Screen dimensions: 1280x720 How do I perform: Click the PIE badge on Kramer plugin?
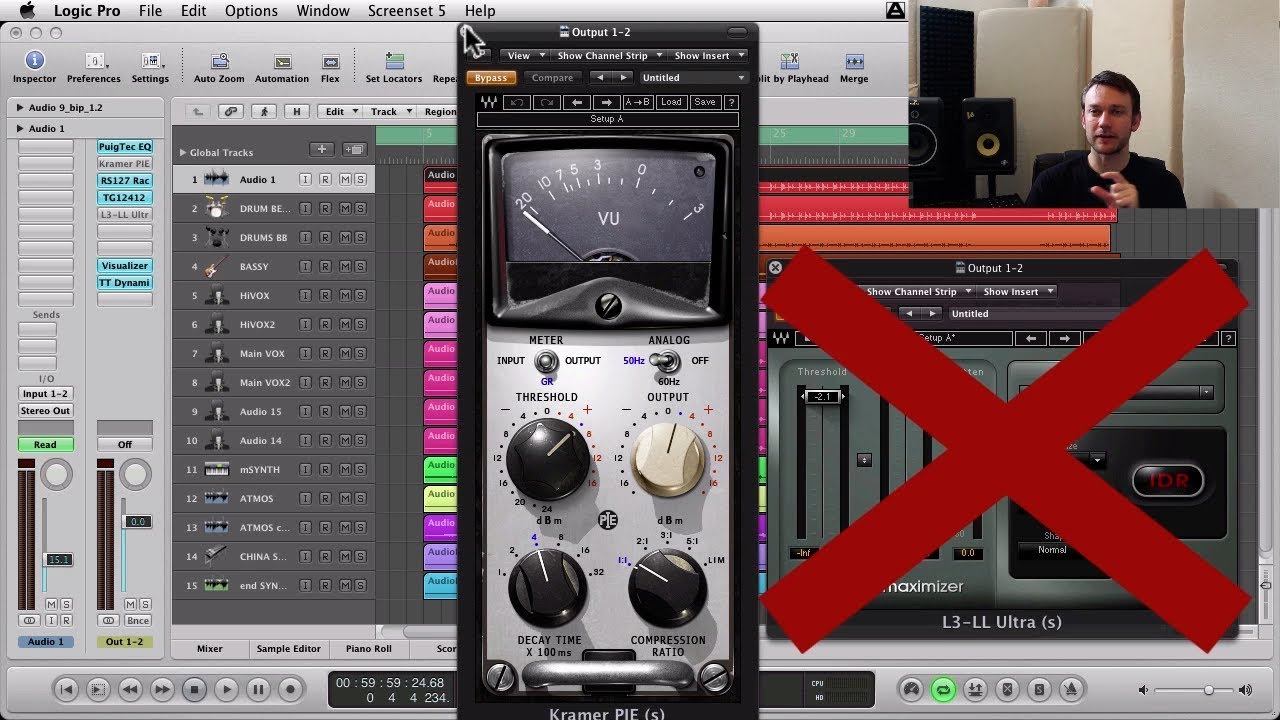coord(608,519)
